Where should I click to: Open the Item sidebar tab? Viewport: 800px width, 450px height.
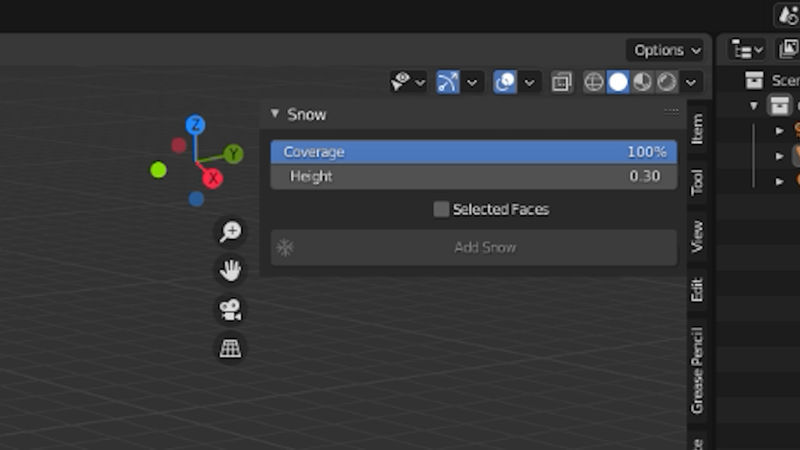pos(697,129)
